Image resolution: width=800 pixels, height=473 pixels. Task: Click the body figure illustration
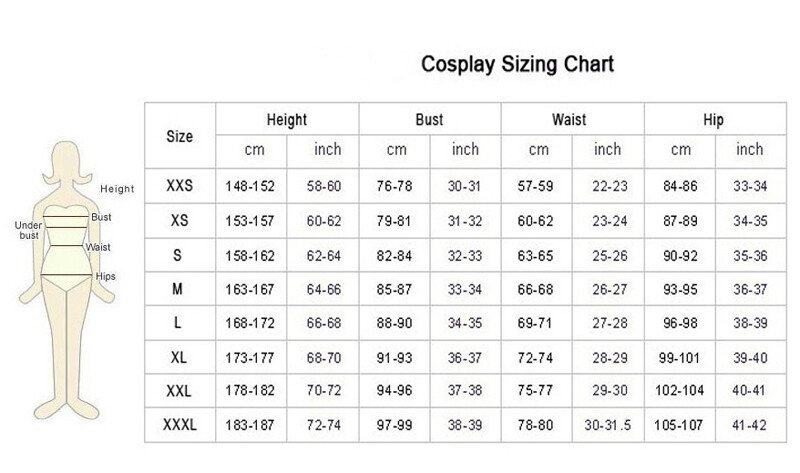(66, 280)
